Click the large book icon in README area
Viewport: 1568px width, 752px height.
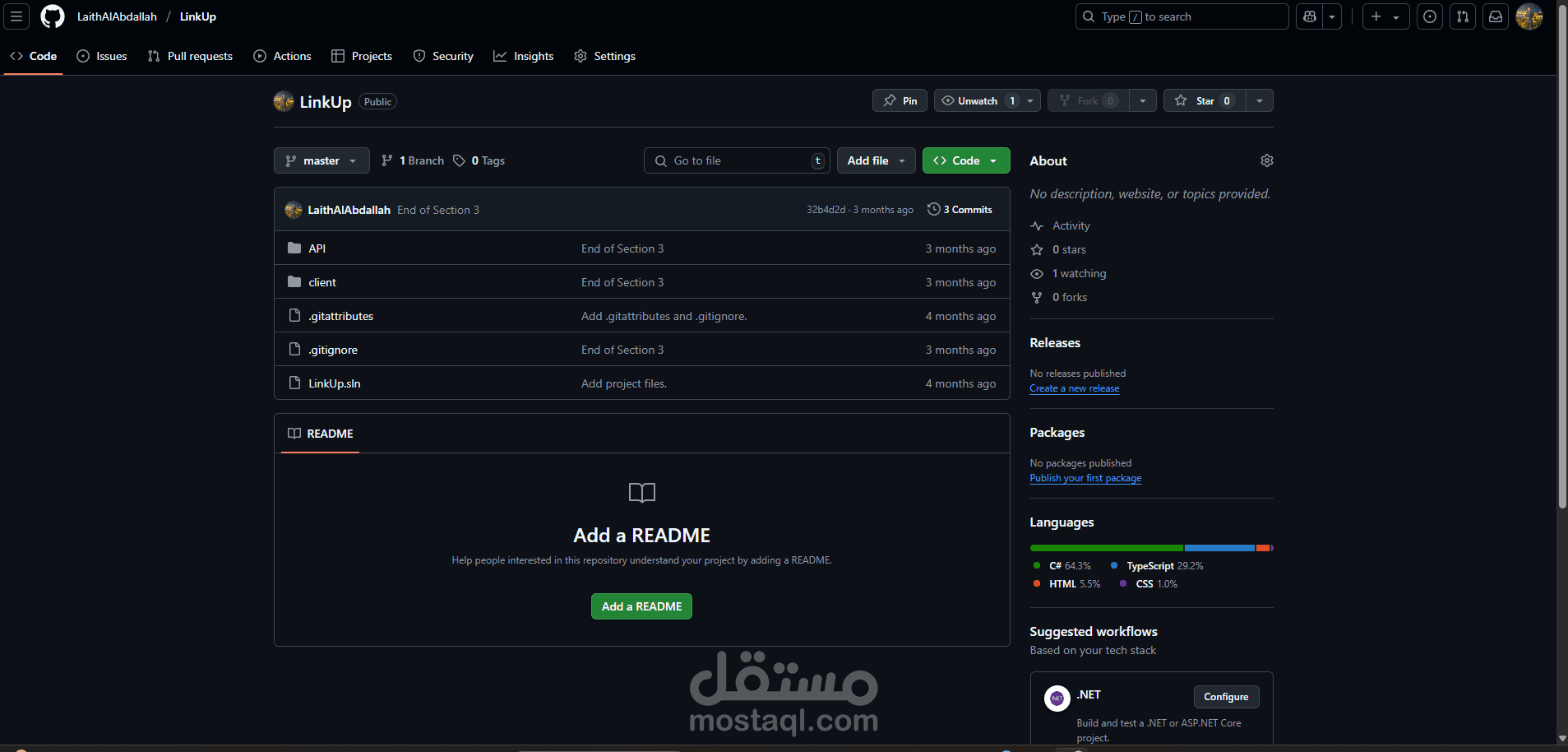[642, 493]
